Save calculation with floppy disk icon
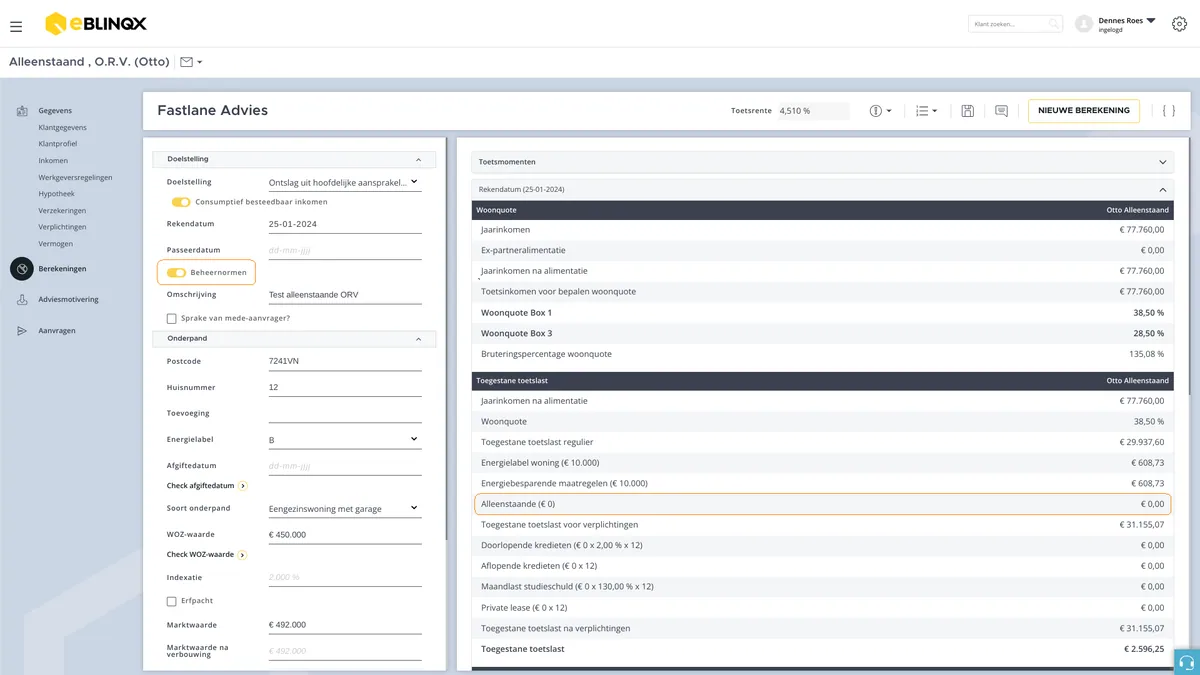Viewport: 1200px width, 675px height. click(x=967, y=111)
